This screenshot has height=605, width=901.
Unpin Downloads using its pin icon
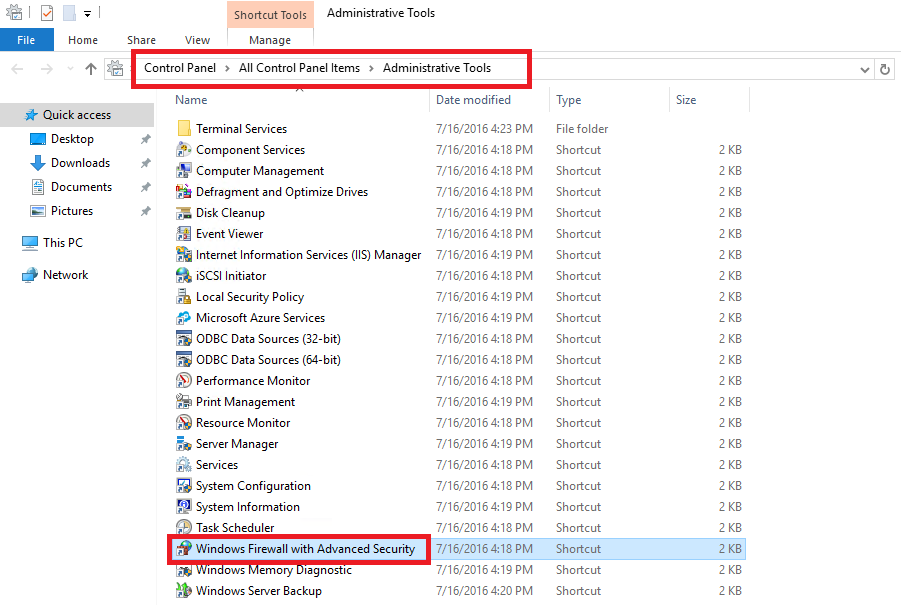coord(145,163)
